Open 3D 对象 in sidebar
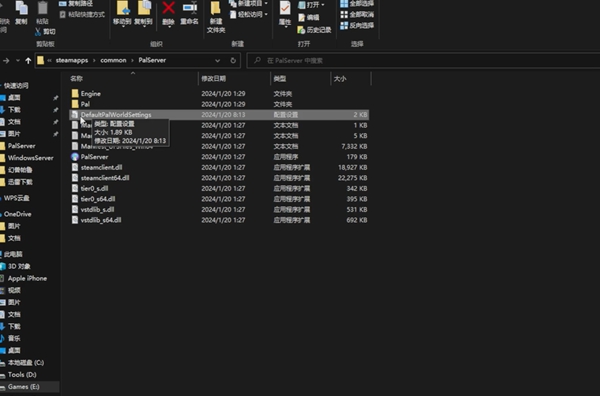Image resolution: width=600 pixels, height=396 pixels. (19, 266)
